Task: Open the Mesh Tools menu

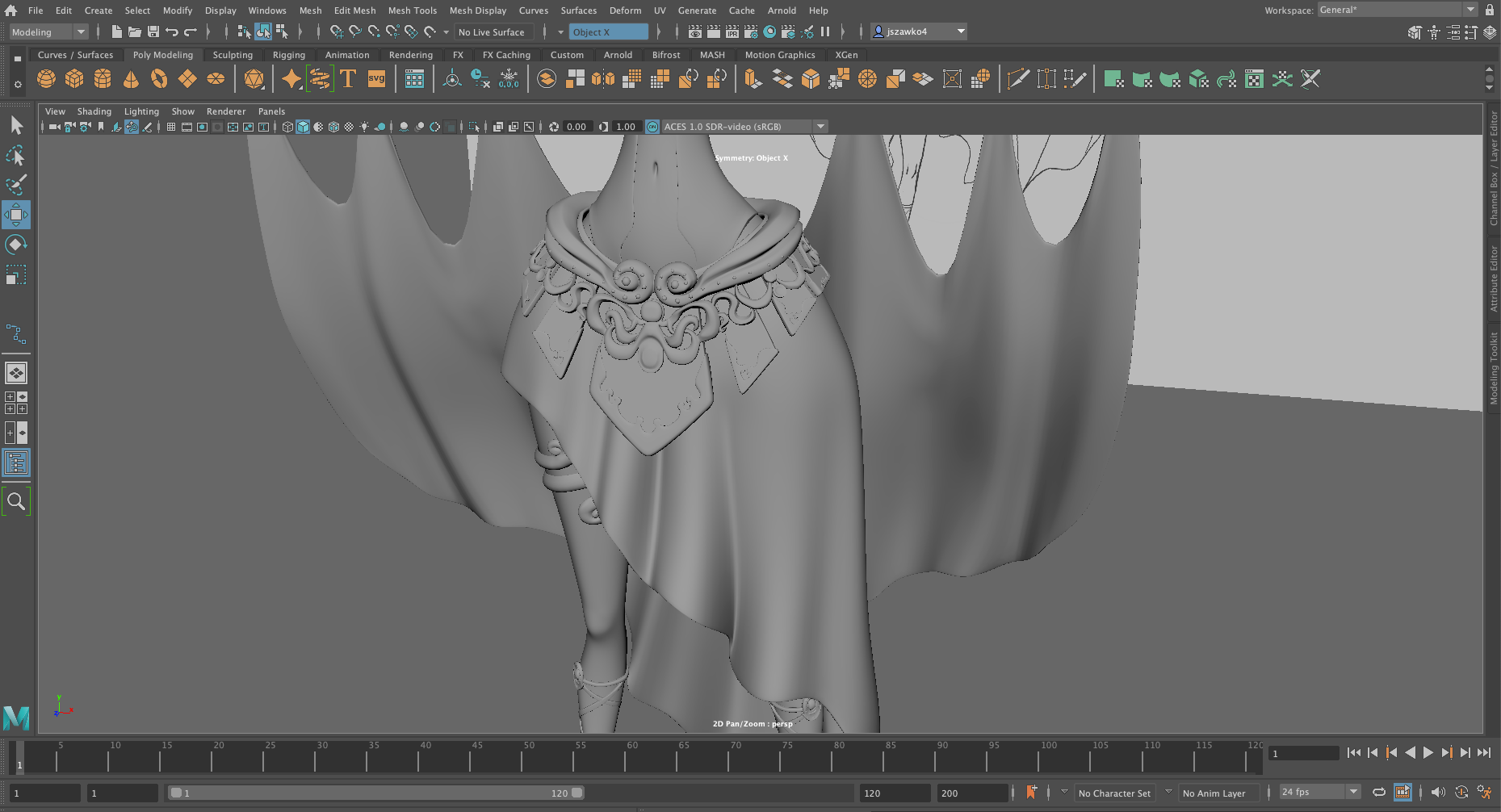Action: [412, 10]
